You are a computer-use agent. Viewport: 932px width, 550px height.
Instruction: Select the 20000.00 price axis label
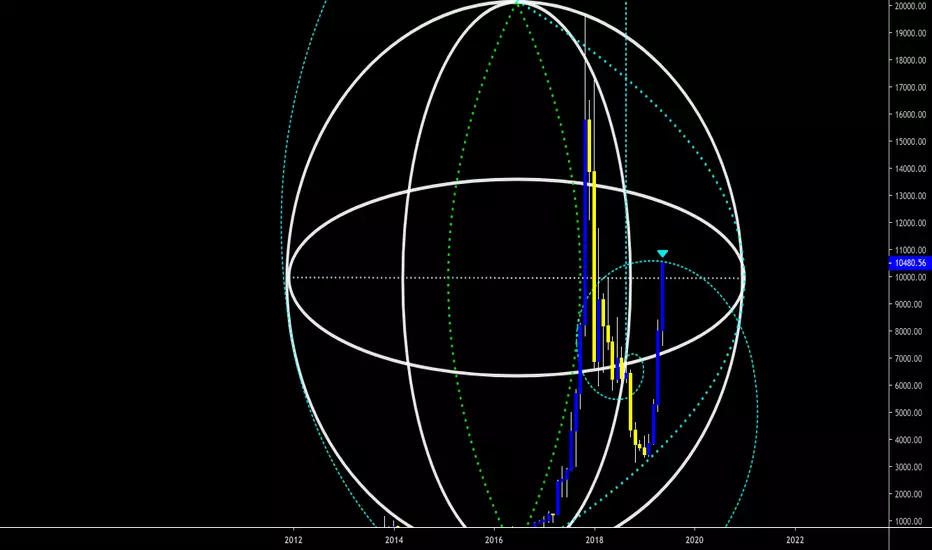(x=910, y=6)
